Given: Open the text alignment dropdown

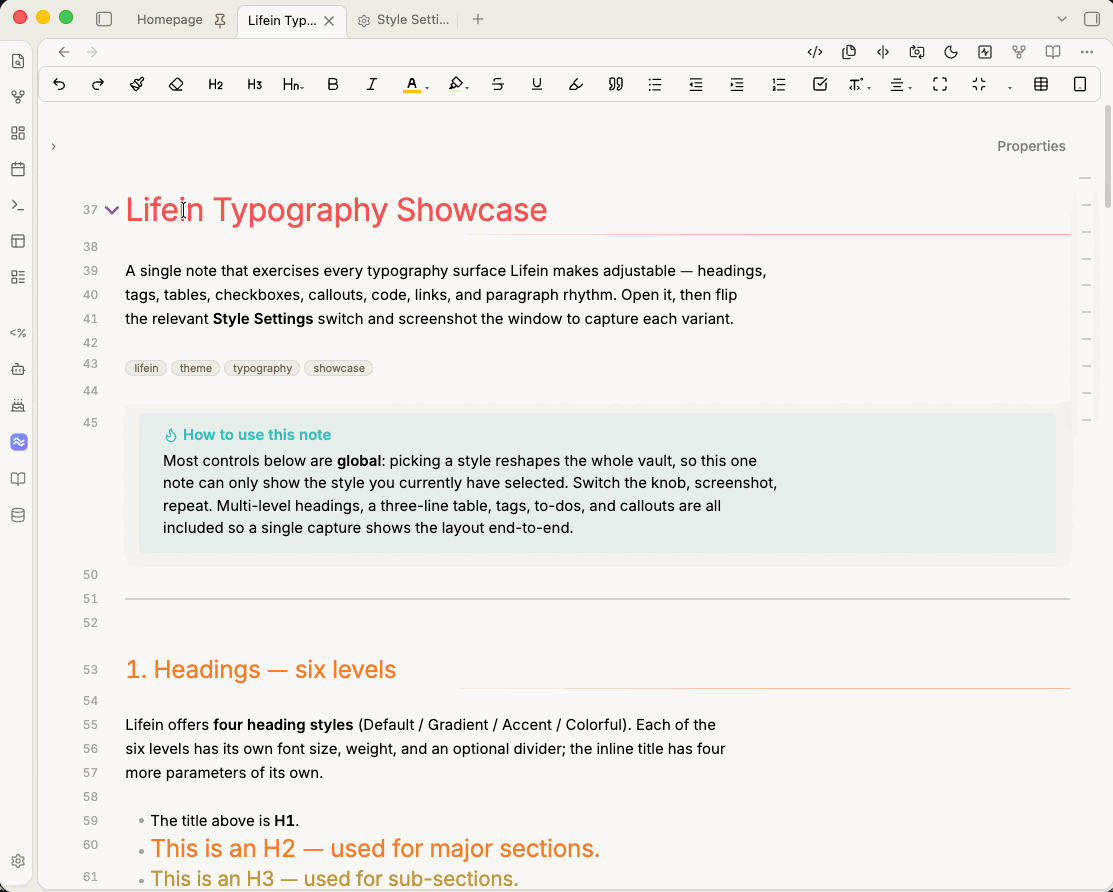Looking at the screenshot, I should tap(900, 84).
